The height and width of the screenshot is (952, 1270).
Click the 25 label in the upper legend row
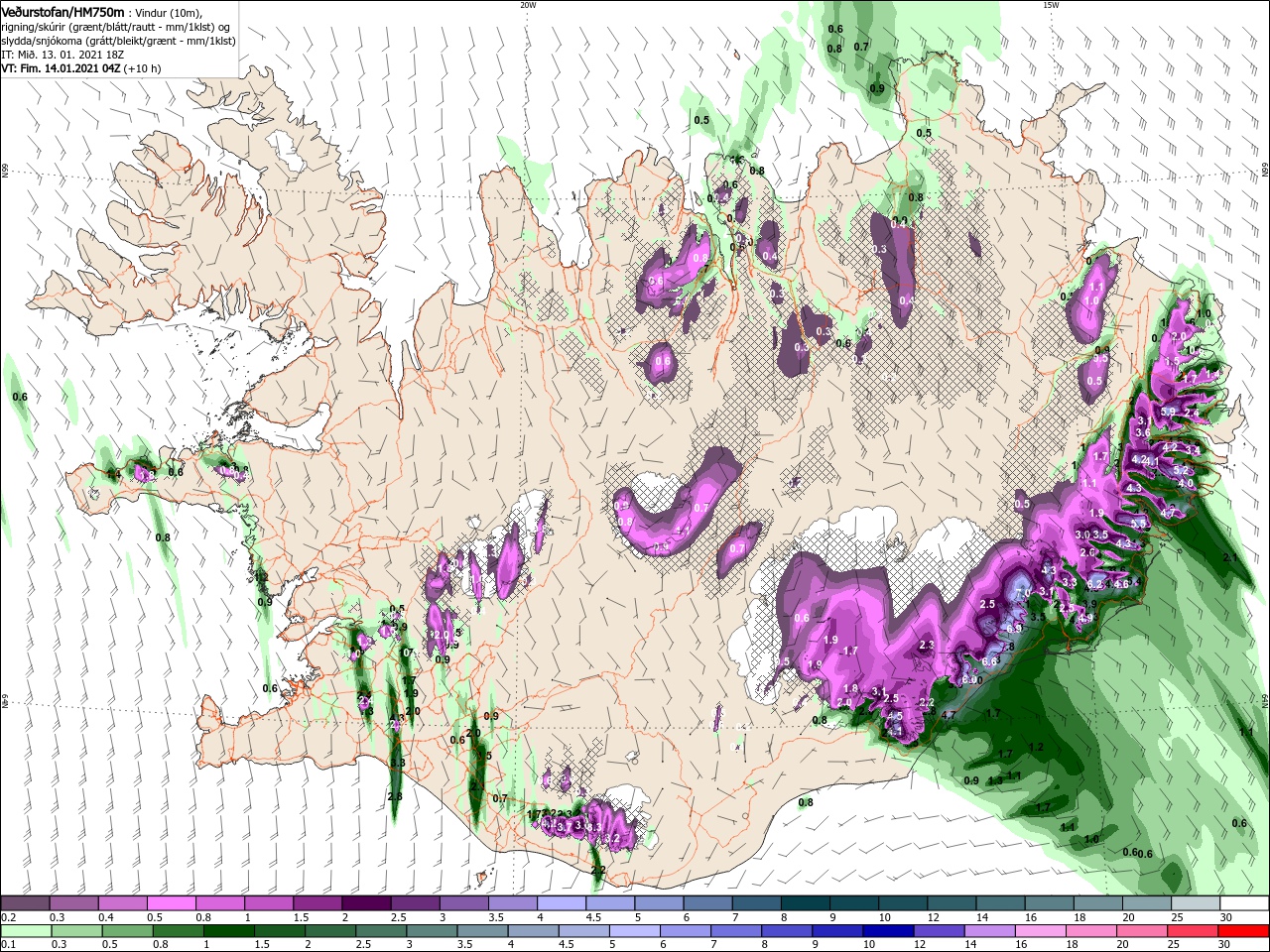tap(1178, 917)
